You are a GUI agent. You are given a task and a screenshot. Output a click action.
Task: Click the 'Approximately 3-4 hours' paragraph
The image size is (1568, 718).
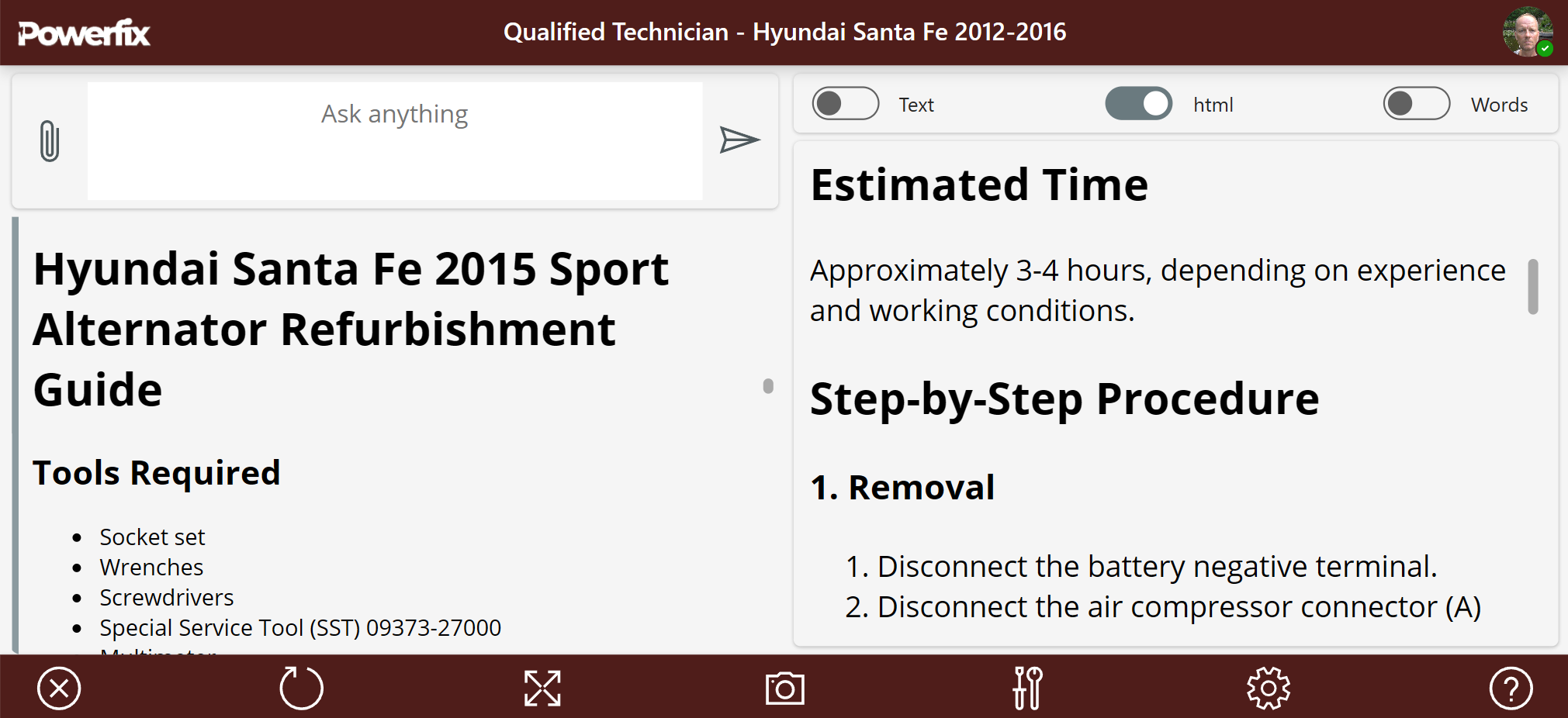point(1158,291)
